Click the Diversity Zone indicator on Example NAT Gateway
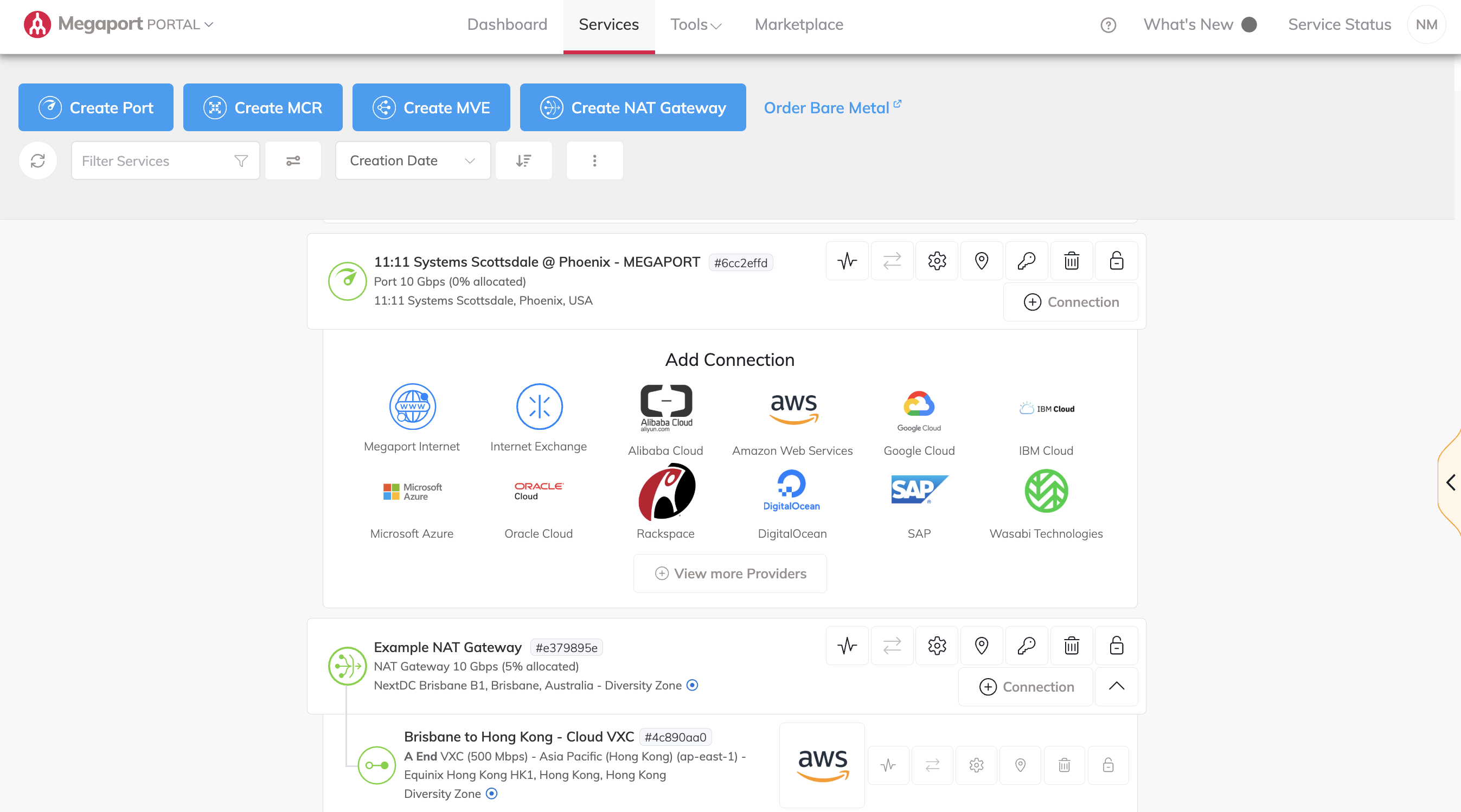1461x812 pixels. [x=691, y=685]
